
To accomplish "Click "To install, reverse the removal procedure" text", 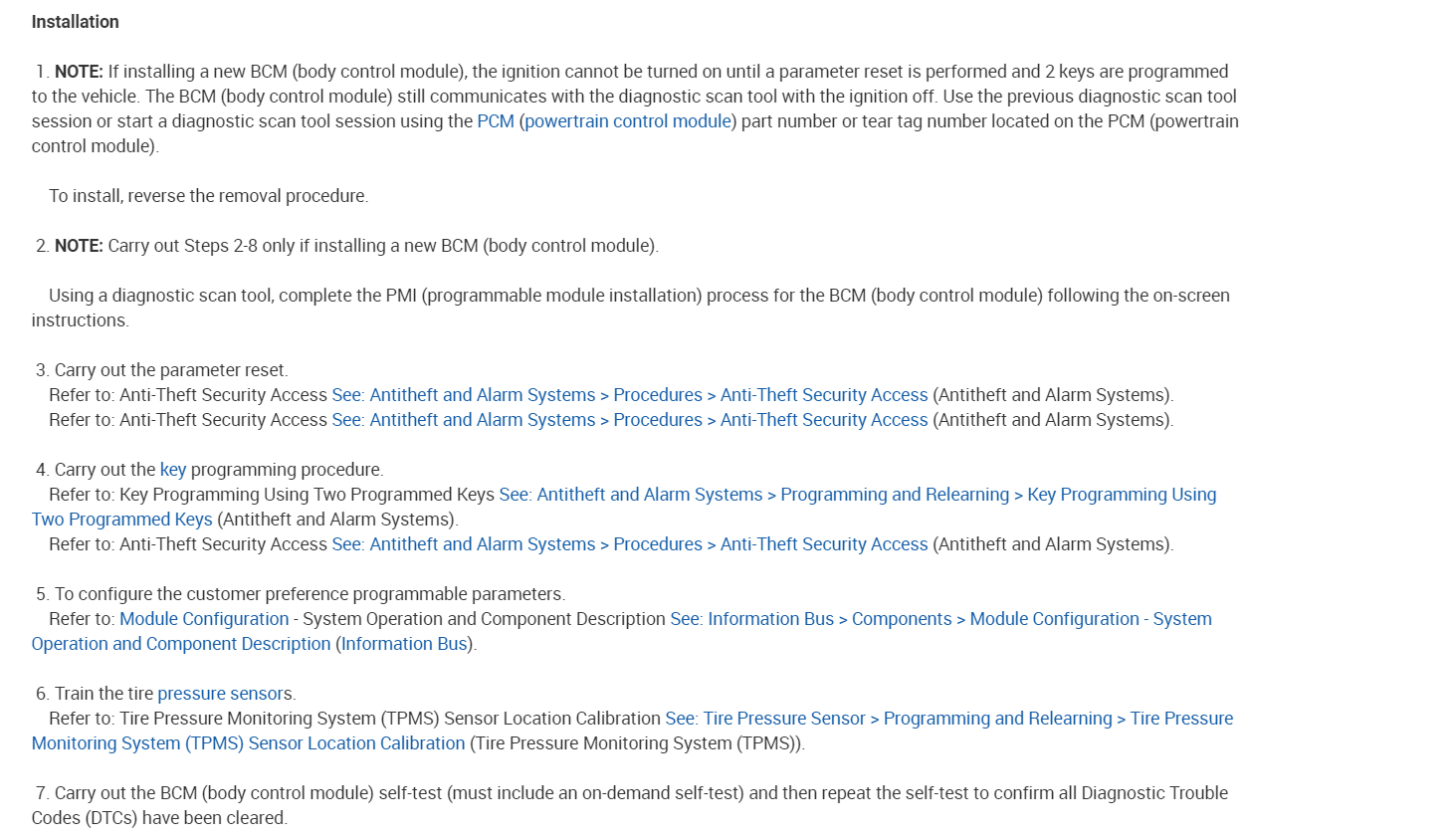I will [208, 196].
